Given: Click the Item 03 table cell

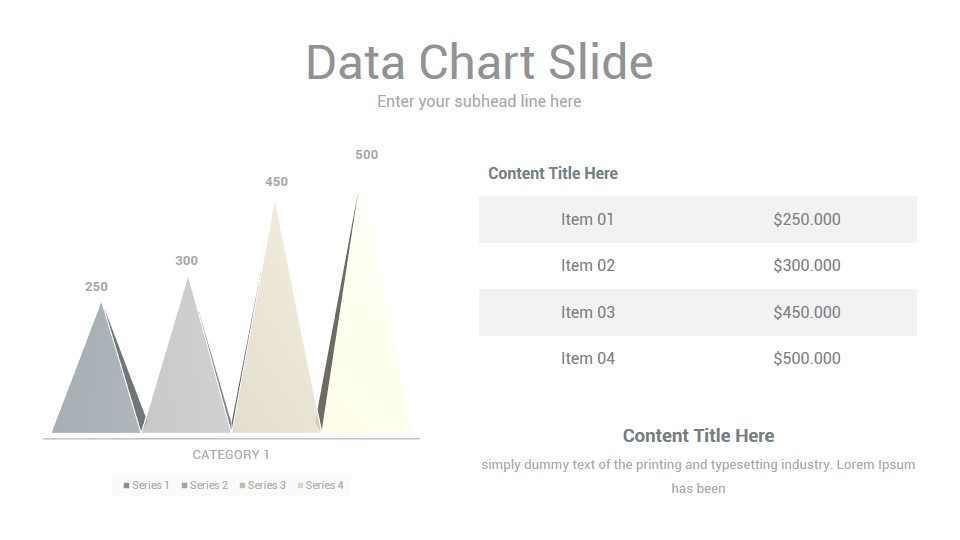Looking at the screenshot, I should 587,312.
